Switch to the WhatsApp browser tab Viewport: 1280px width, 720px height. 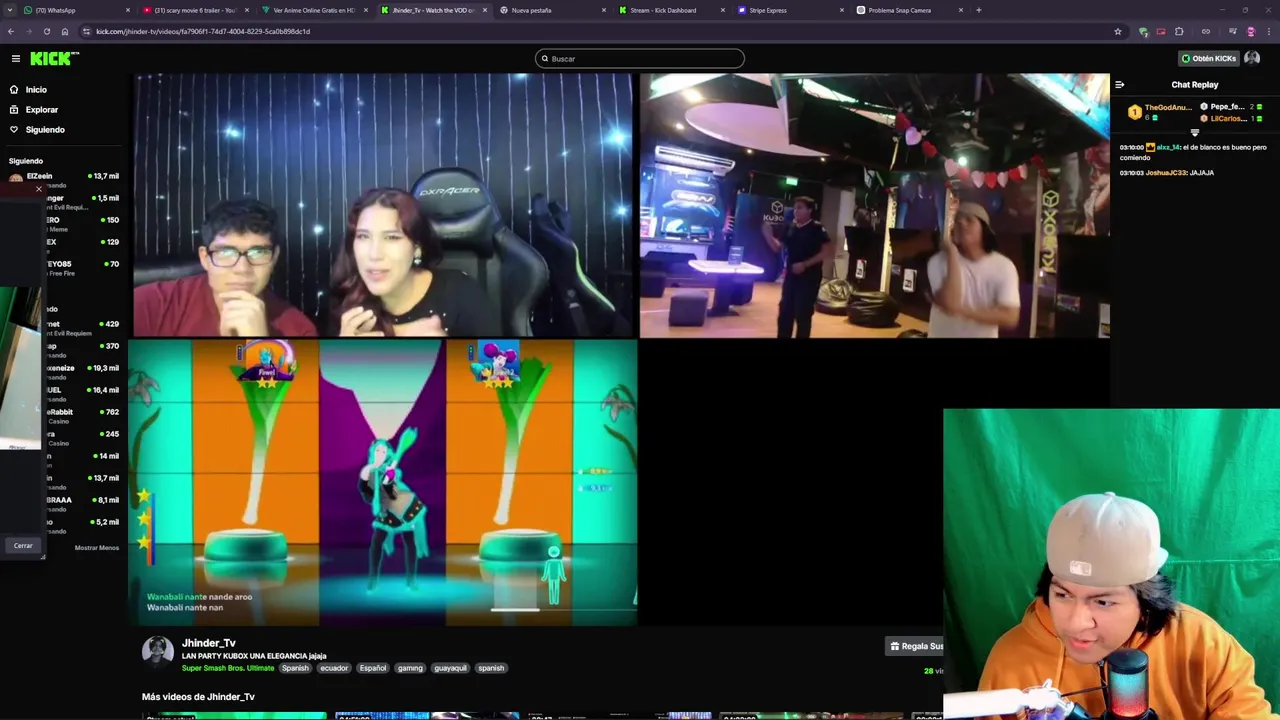tap(77, 10)
